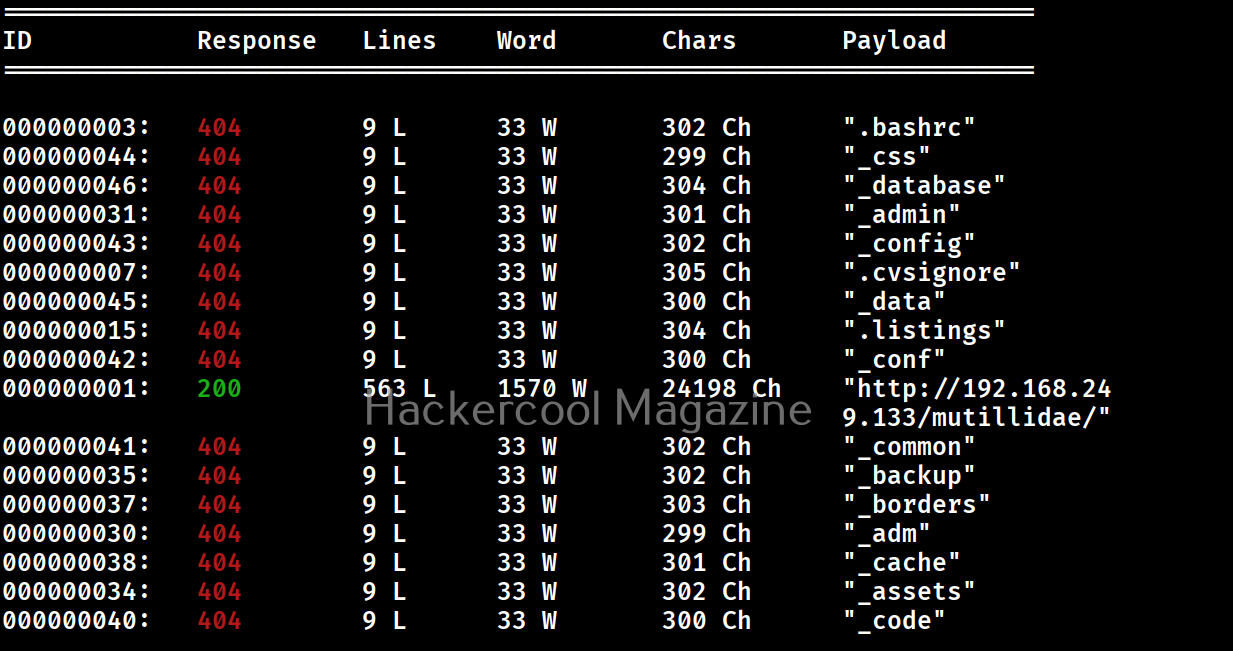Click the green 200 response code
The height and width of the screenshot is (651, 1233).
point(219,388)
